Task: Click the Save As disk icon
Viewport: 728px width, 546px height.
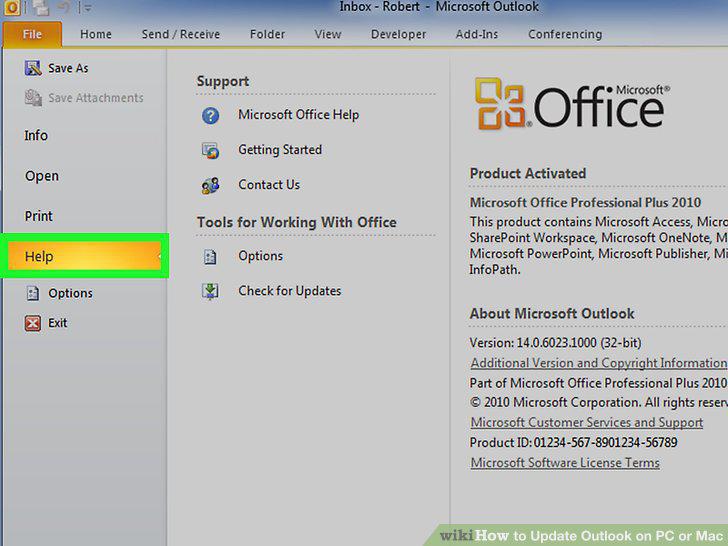Action: [33, 68]
